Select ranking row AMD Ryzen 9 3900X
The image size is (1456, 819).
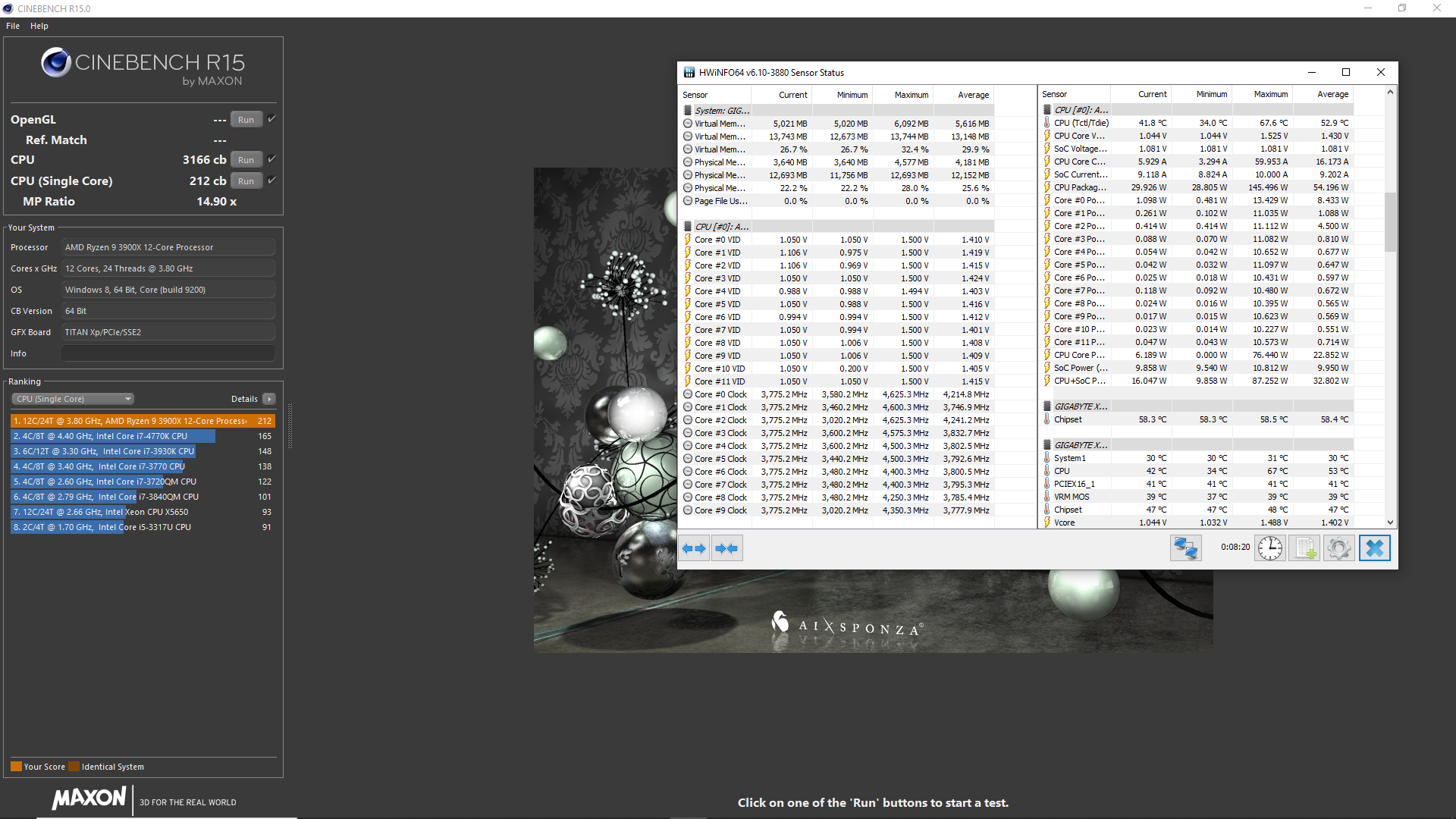[143, 421]
